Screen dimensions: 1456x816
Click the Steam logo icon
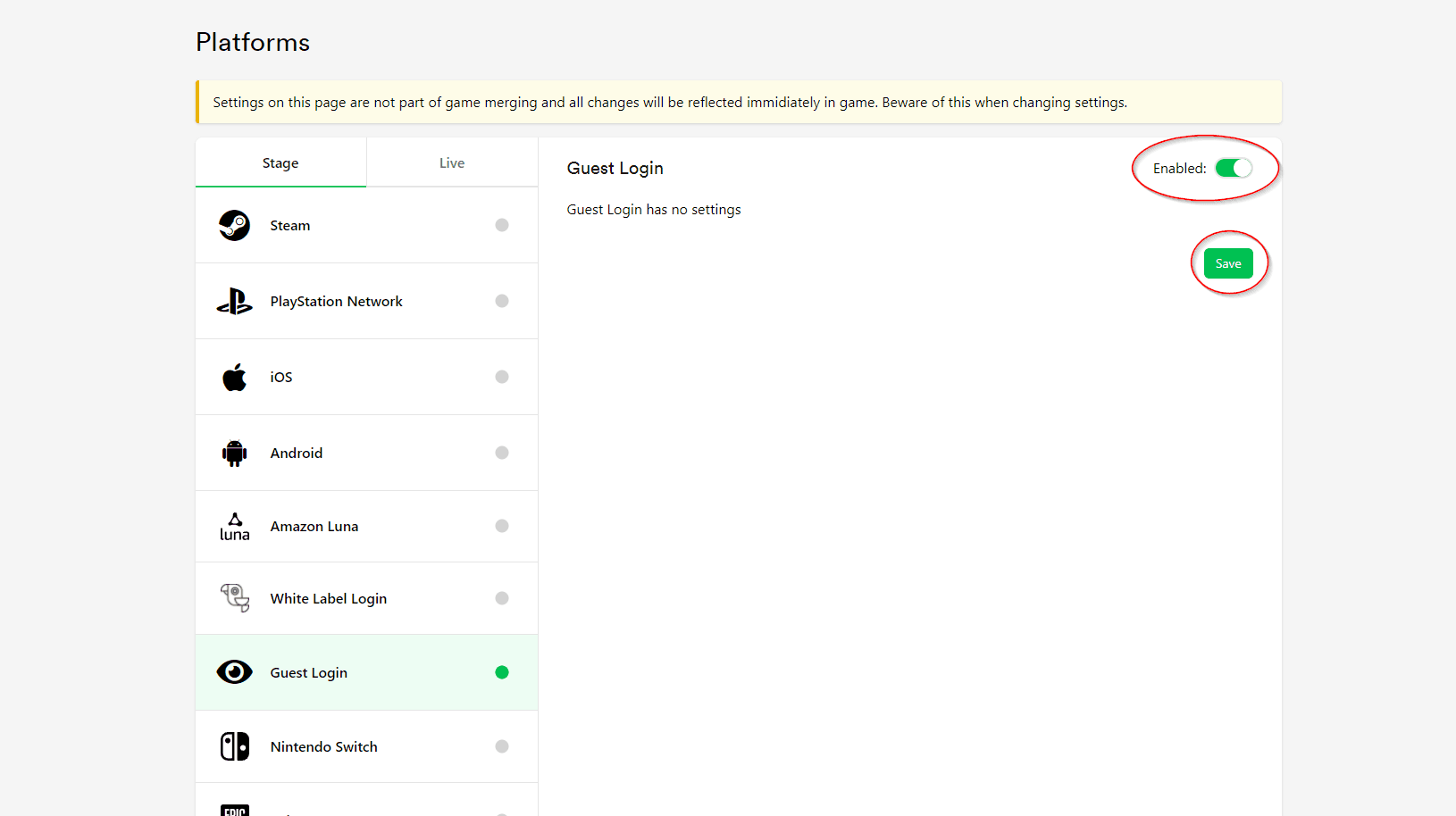[234, 226]
